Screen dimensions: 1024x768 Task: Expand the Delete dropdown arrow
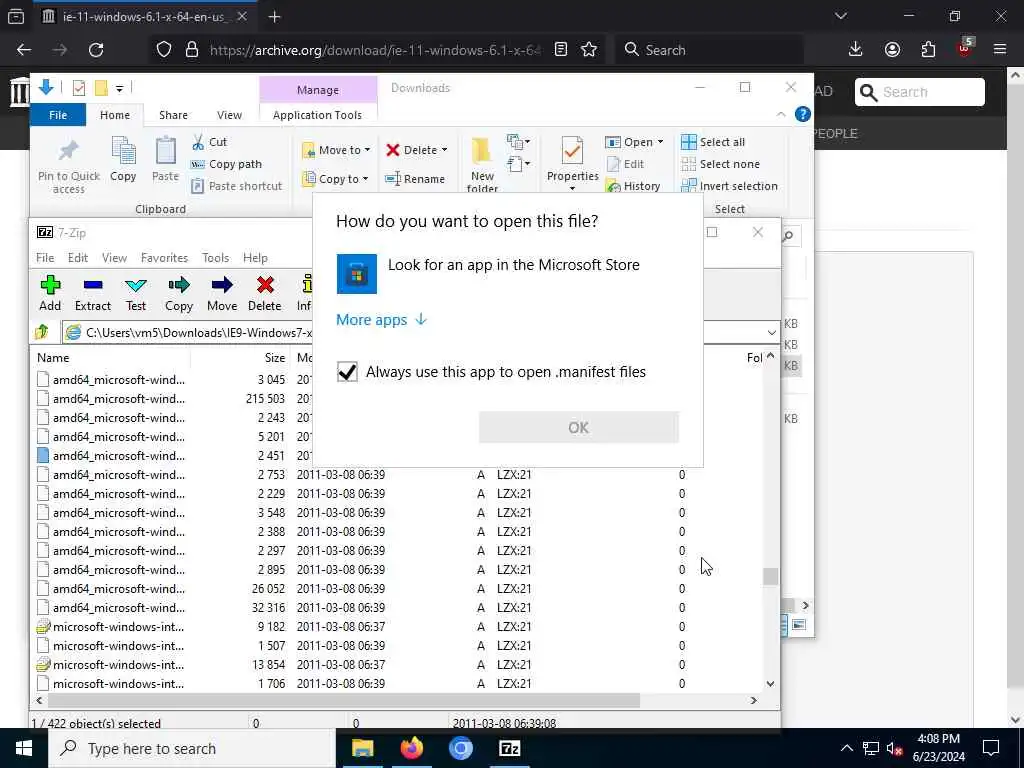tap(445, 150)
